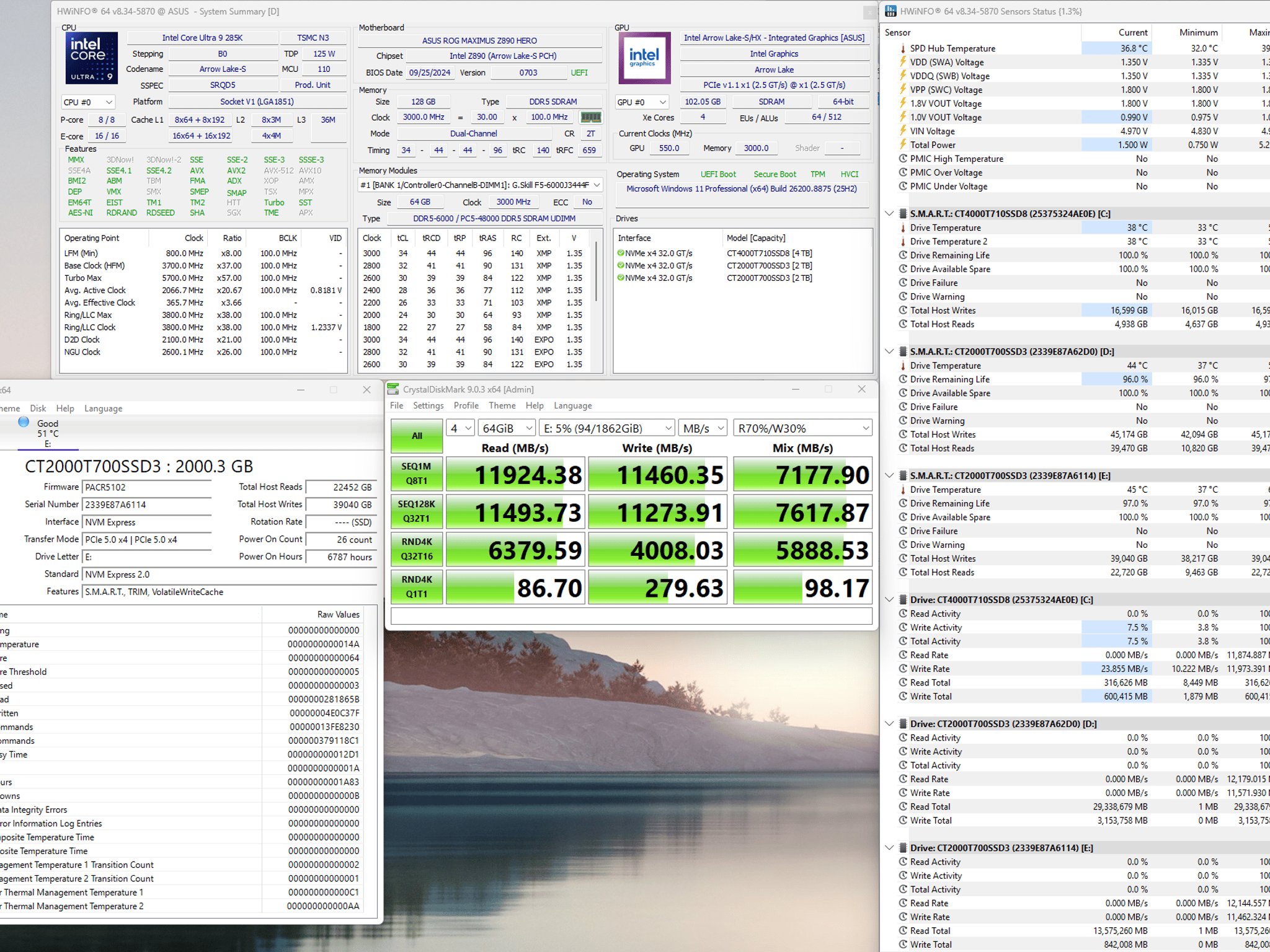Run the SEQ1M Q8T1 test
The height and width of the screenshot is (952, 1270).
[x=417, y=474]
